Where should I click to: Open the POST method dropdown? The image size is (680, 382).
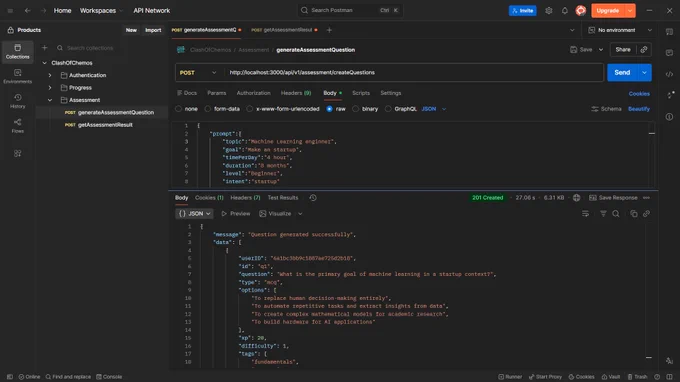pos(198,73)
